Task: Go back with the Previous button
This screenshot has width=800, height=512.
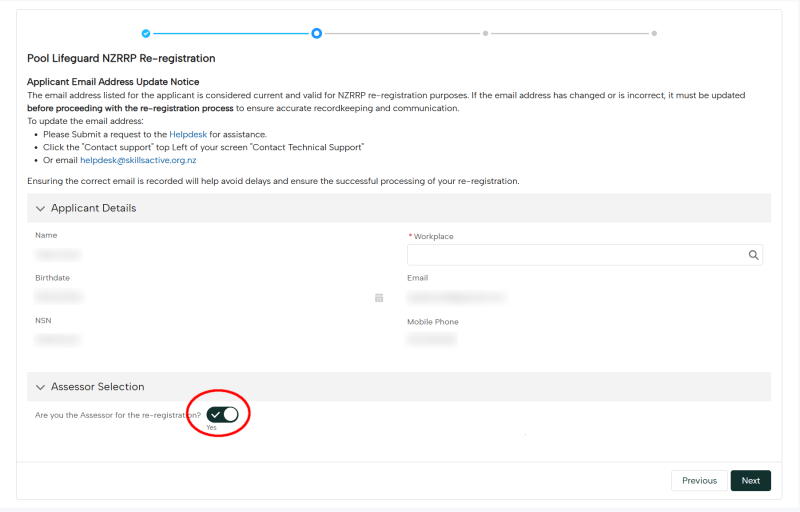Action: pyautogui.click(x=699, y=480)
